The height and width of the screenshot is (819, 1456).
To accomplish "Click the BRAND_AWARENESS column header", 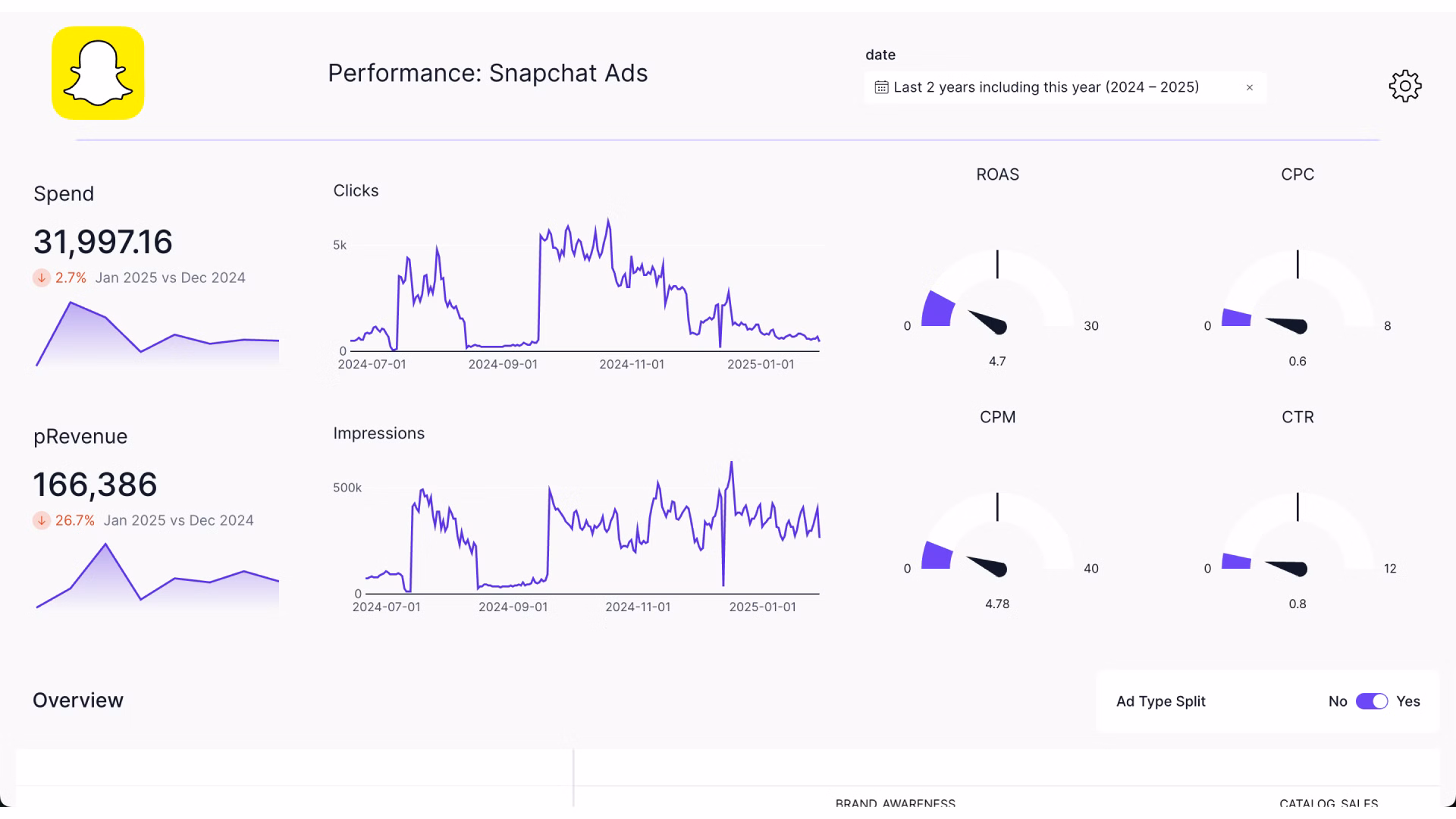I will (x=895, y=803).
